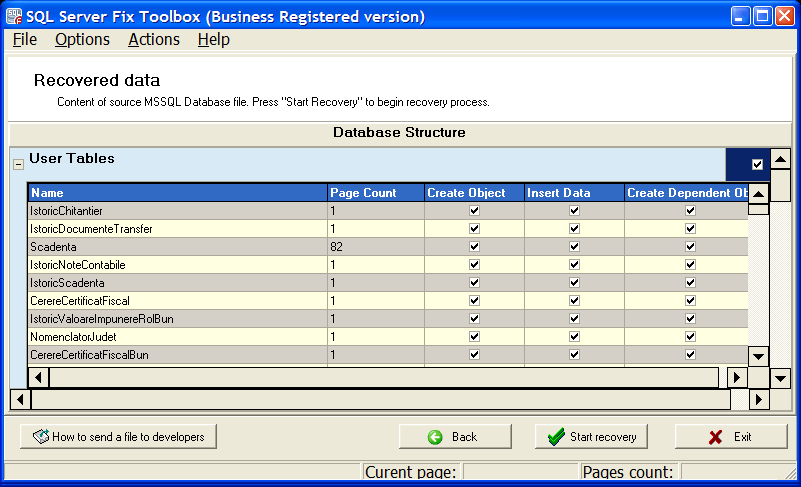
Task: Click inner table scroll down arrow
Action: pyautogui.click(x=759, y=356)
